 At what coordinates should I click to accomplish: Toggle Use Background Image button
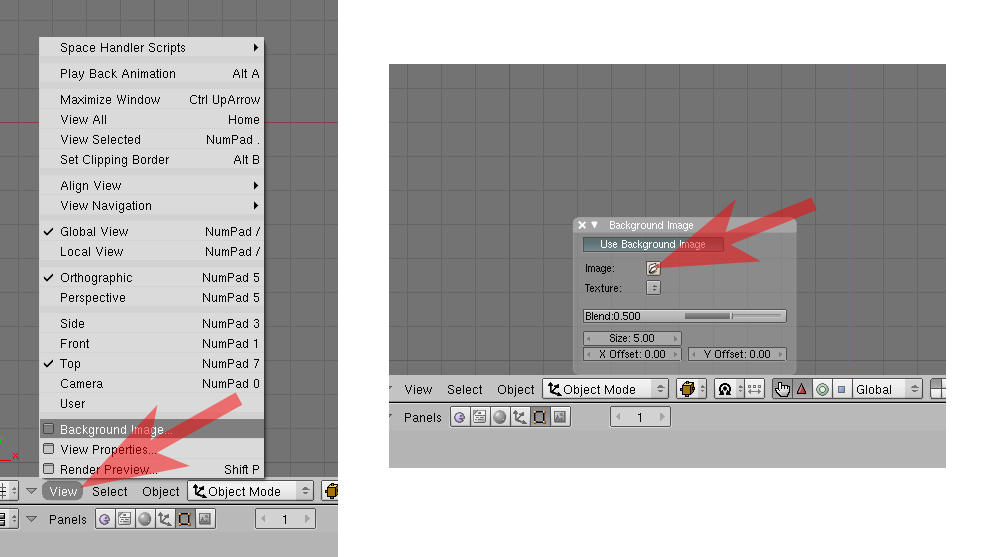652,244
